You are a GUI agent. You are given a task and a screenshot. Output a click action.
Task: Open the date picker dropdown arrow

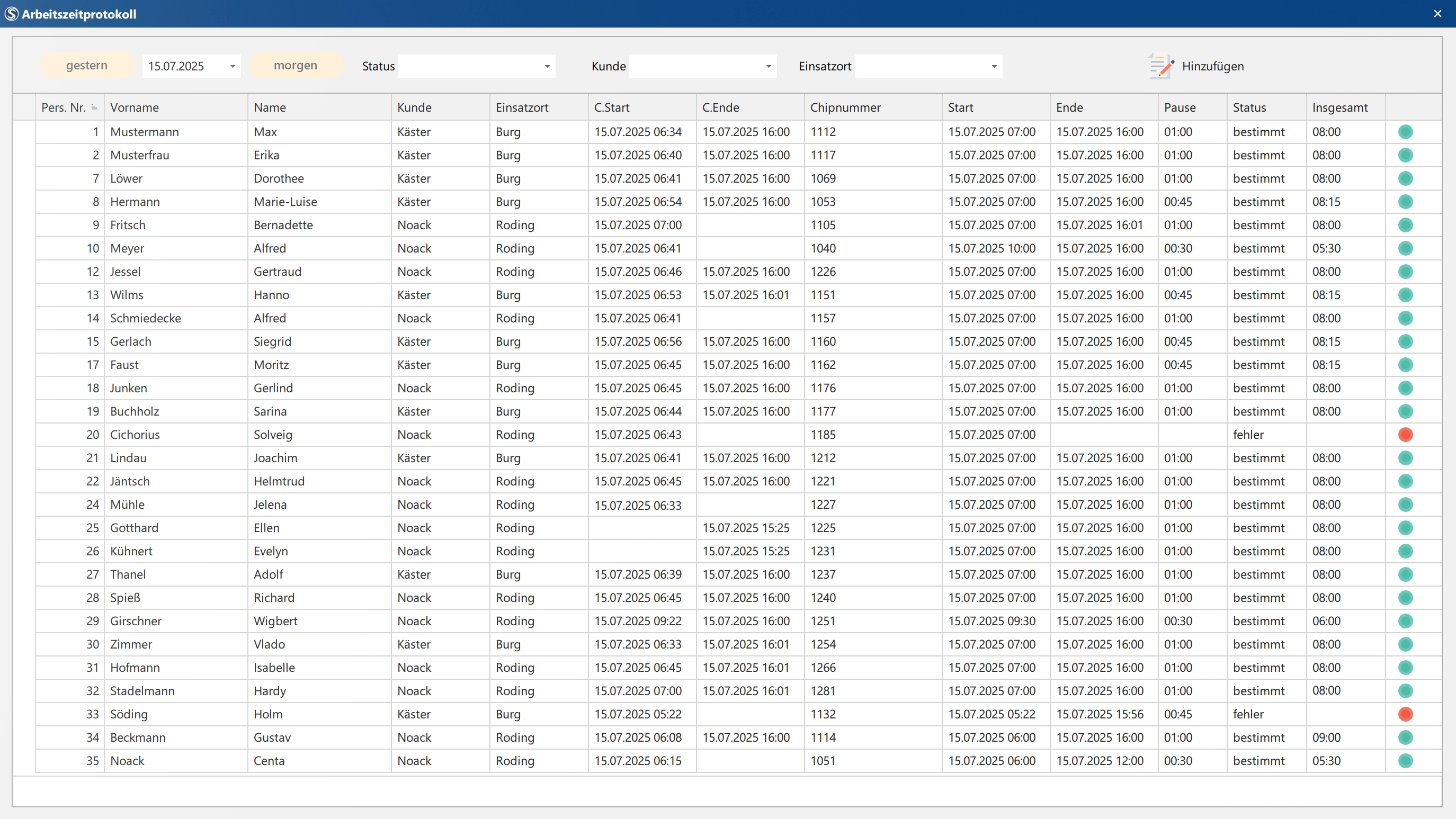233,66
